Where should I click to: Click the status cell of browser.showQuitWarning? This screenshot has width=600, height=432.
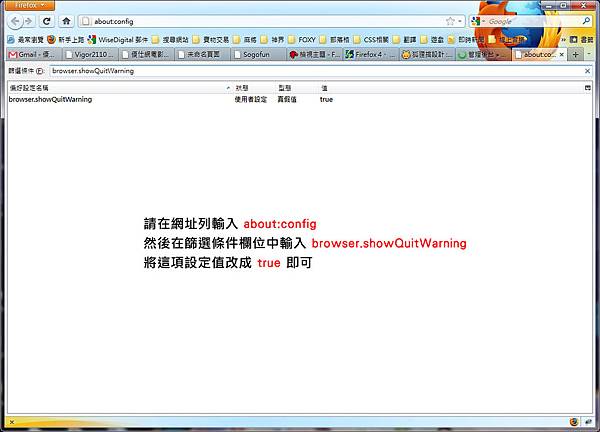pyautogui.click(x=251, y=99)
